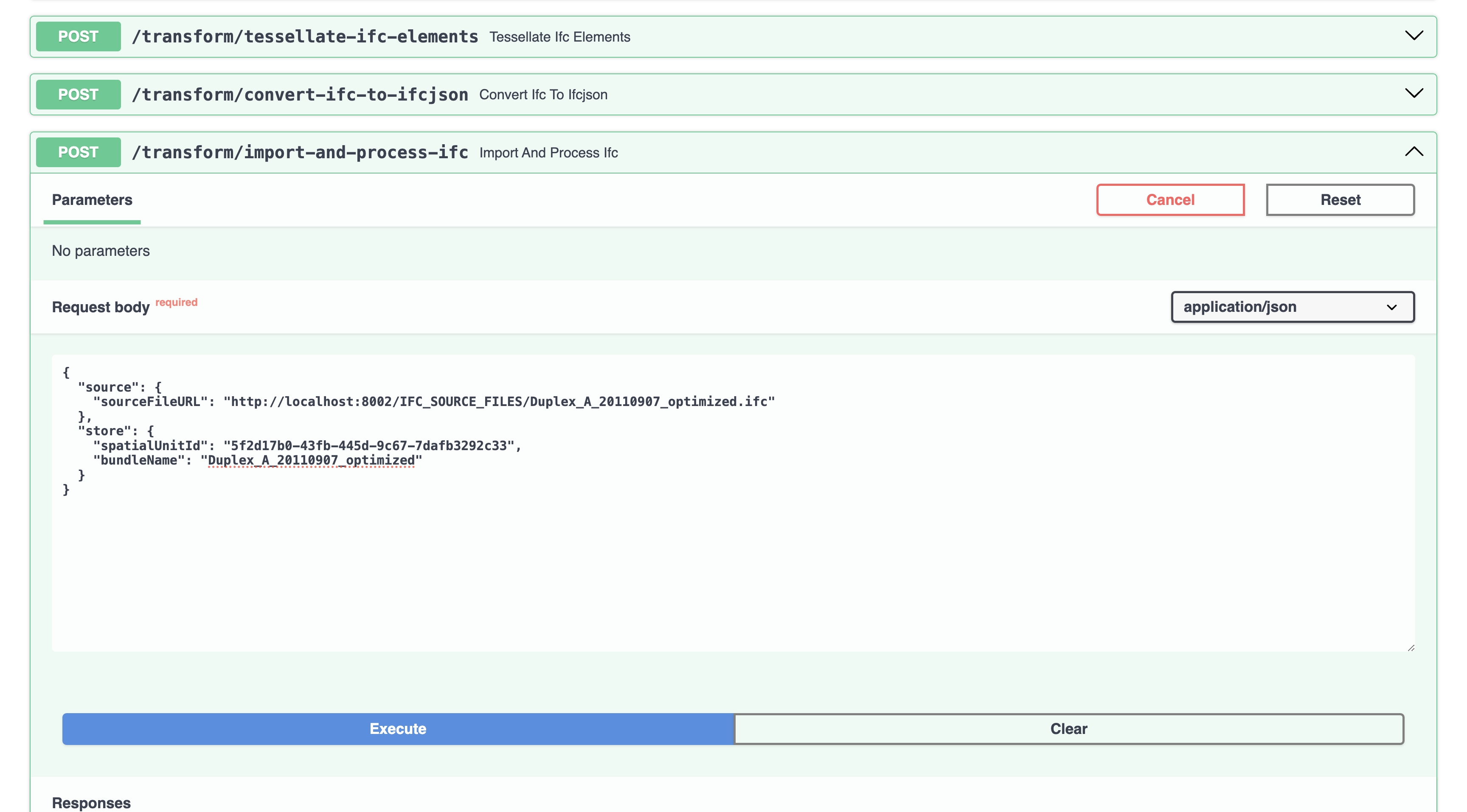The height and width of the screenshot is (812, 1467).
Task: Click POST badge of import-and-process-ifc
Action: click(x=79, y=152)
